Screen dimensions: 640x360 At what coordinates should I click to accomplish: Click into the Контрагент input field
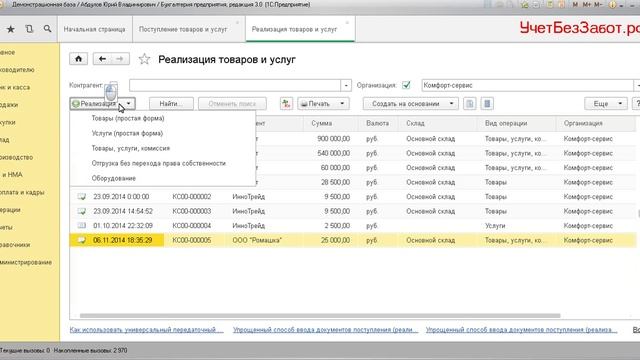(235, 85)
